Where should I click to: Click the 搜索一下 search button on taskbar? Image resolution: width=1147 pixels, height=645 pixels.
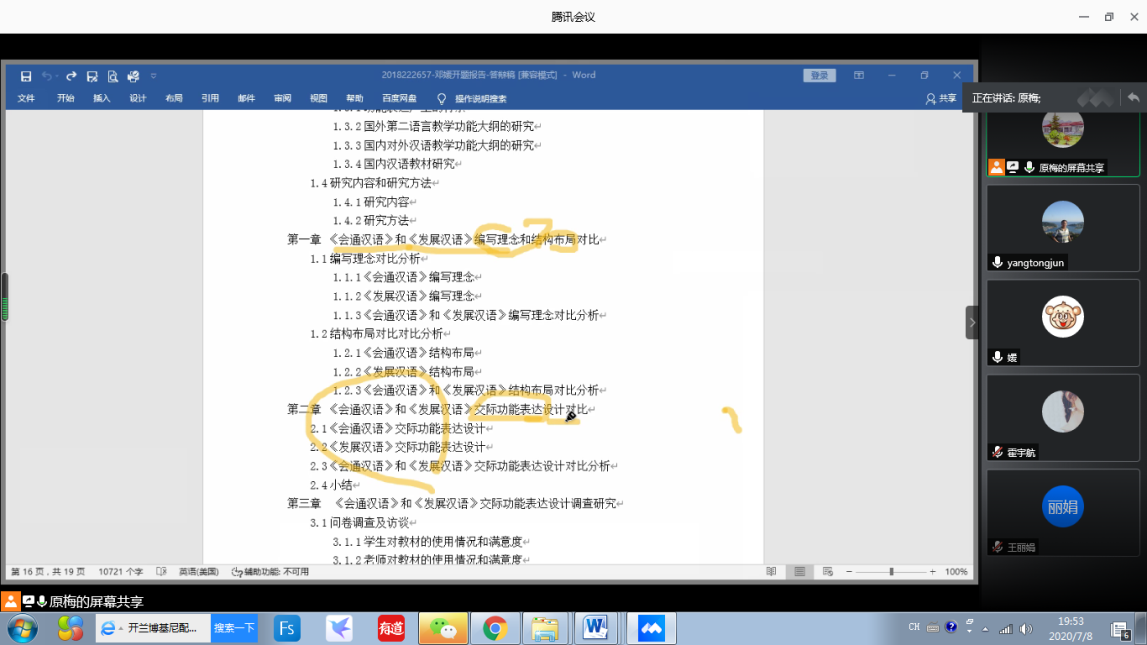pyautogui.click(x=234, y=628)
